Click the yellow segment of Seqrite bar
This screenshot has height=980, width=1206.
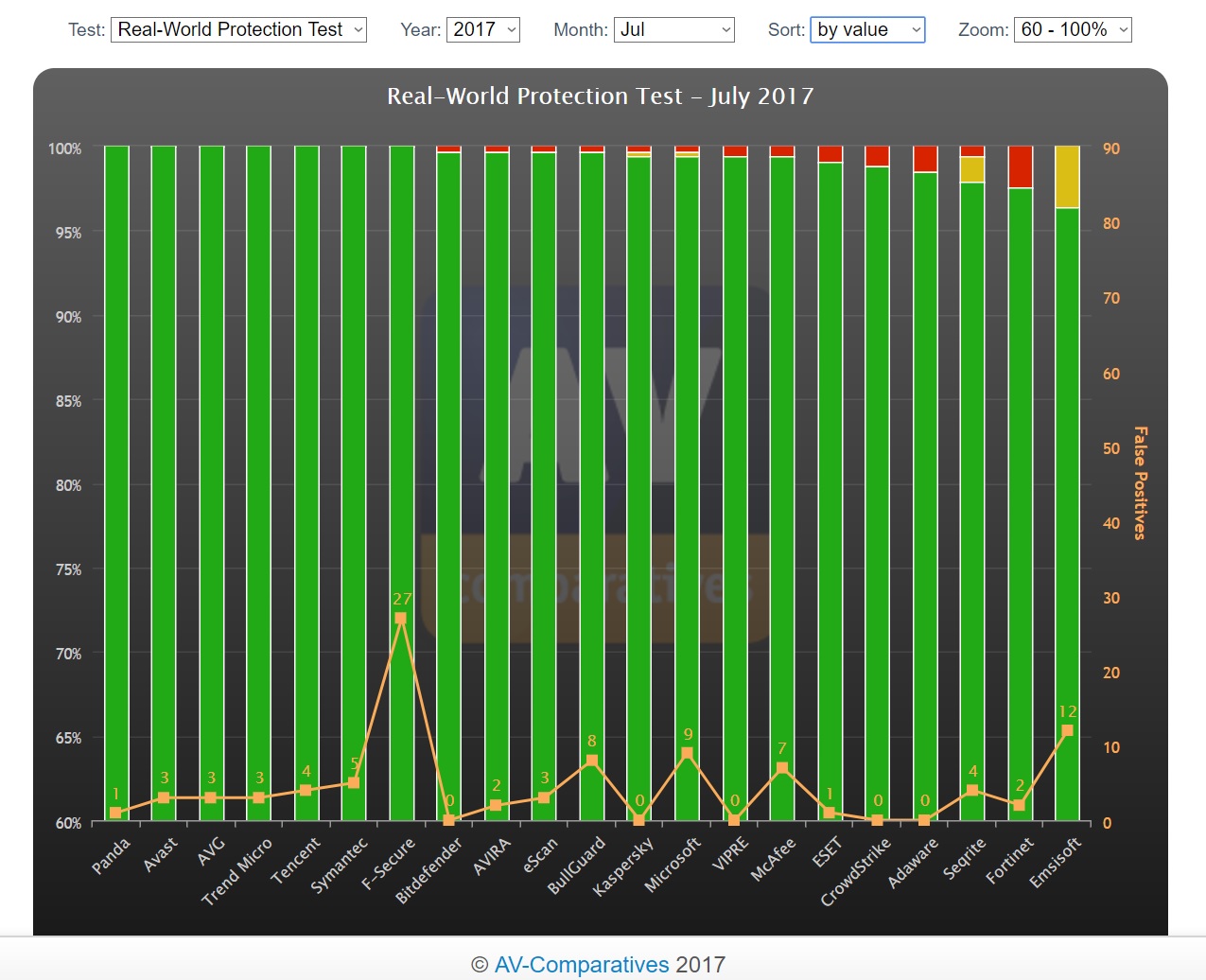click(x=972, y=169)
